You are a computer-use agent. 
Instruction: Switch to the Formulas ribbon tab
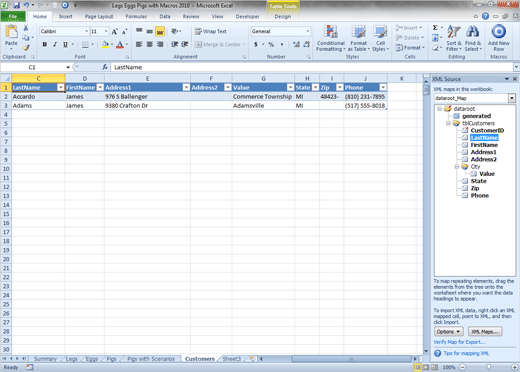pos(136,16)
